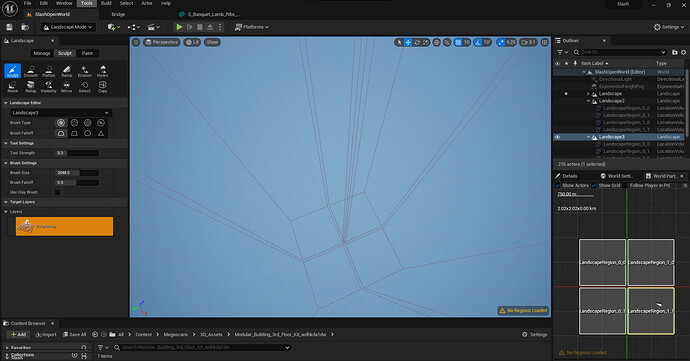Screen dimensions: 690x361
Task: Toggle viewport scale snapping
Action: click(x=501, y=42)
